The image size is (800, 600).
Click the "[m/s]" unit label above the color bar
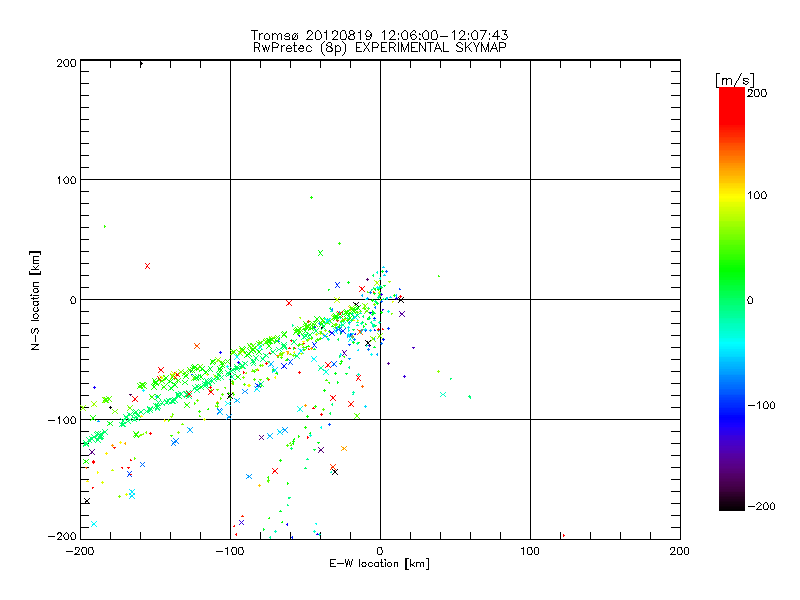(x=735, y=80)
